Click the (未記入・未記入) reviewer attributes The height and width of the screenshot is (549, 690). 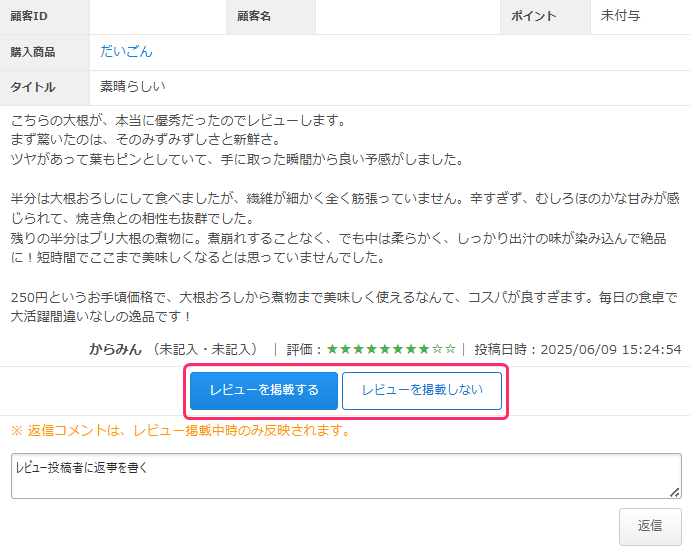pos(205,350)
